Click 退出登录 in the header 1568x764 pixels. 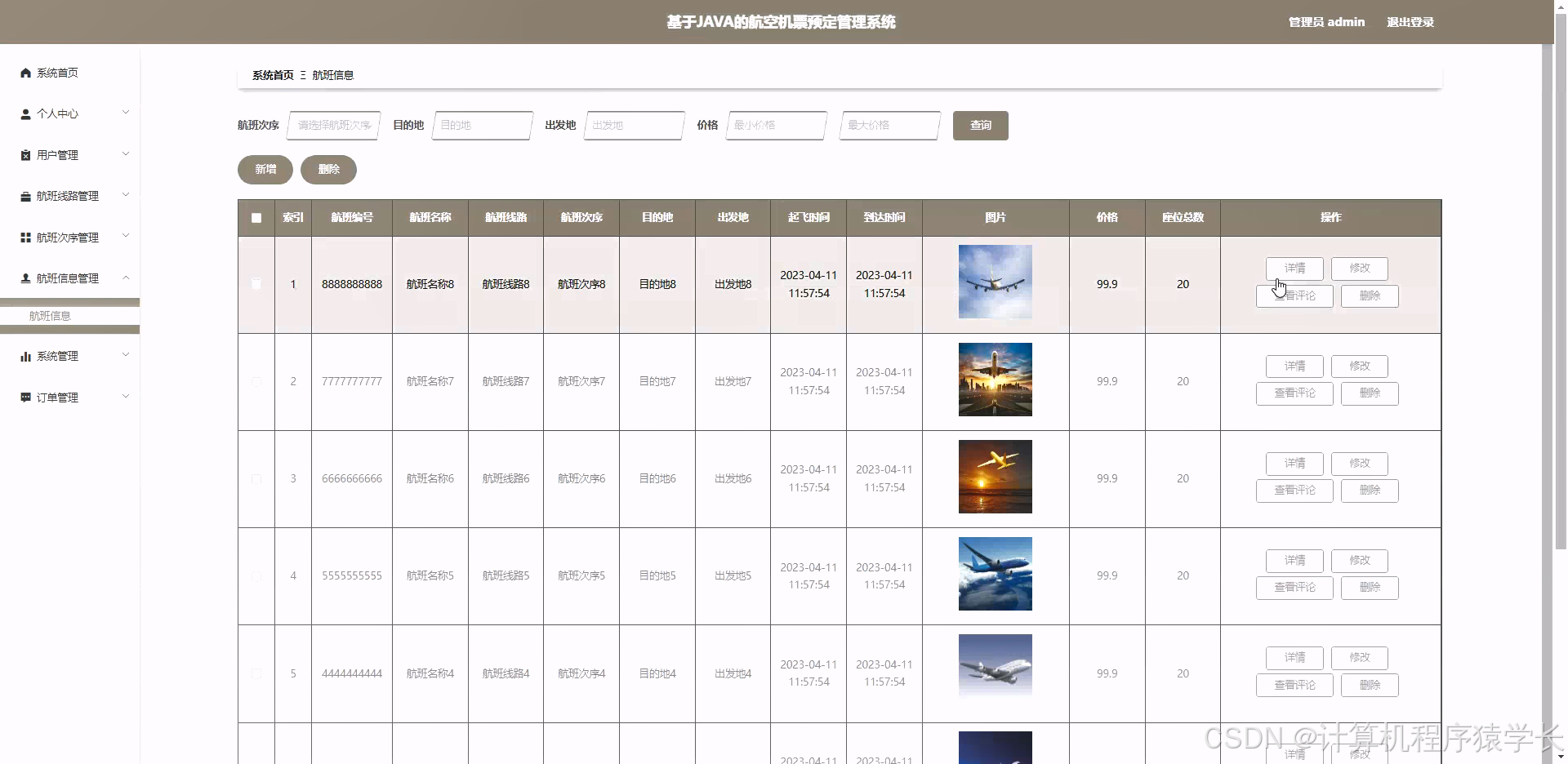[x=1410, y=22]
